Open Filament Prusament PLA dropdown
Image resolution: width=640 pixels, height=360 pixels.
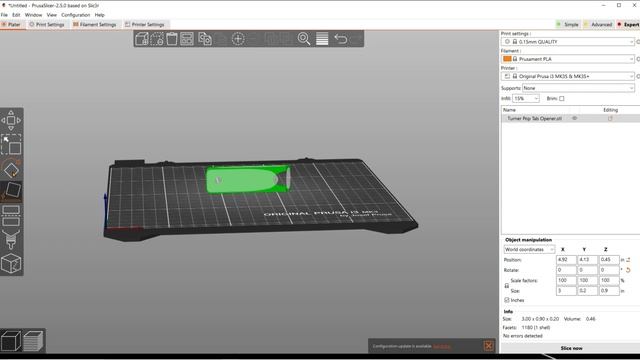coord(568,59)
